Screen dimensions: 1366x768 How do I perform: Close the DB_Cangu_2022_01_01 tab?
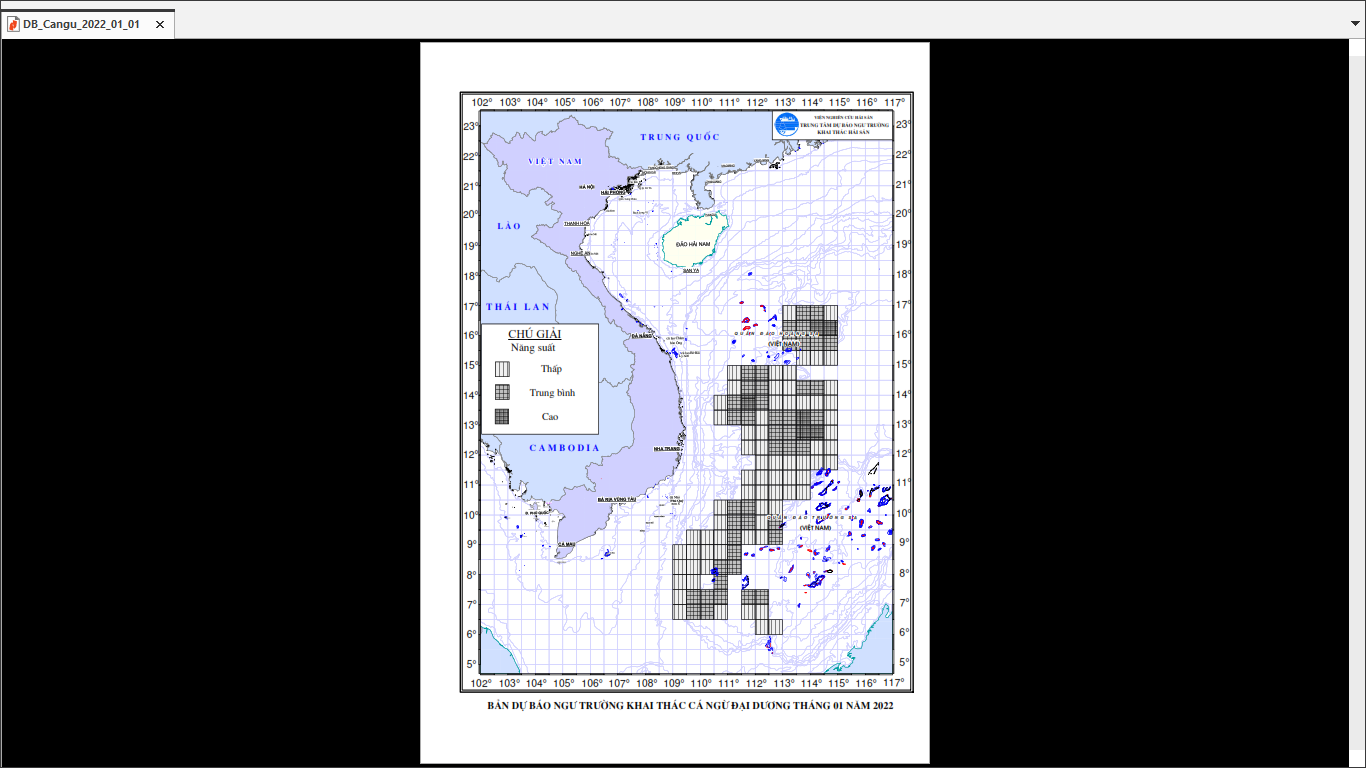pos(160,24)
